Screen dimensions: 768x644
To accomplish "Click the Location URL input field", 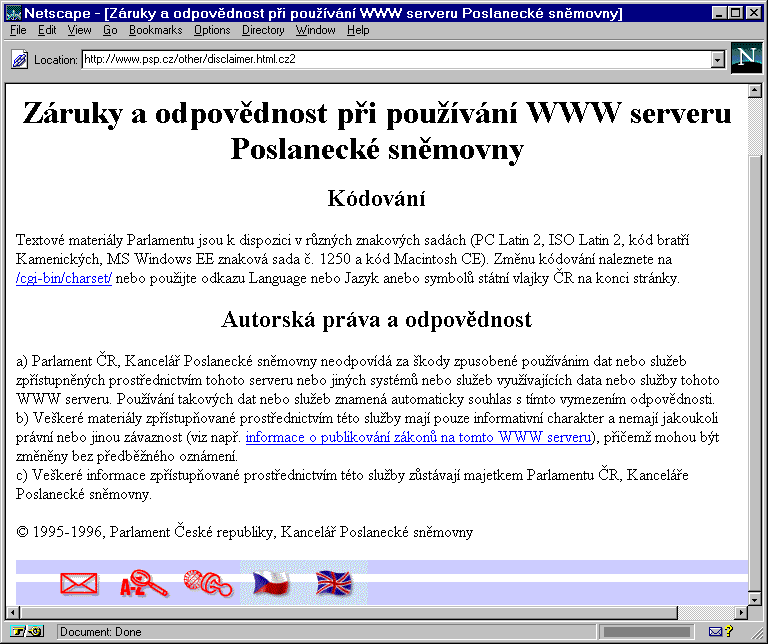I will pyautogui.click(x=396, y=60).
